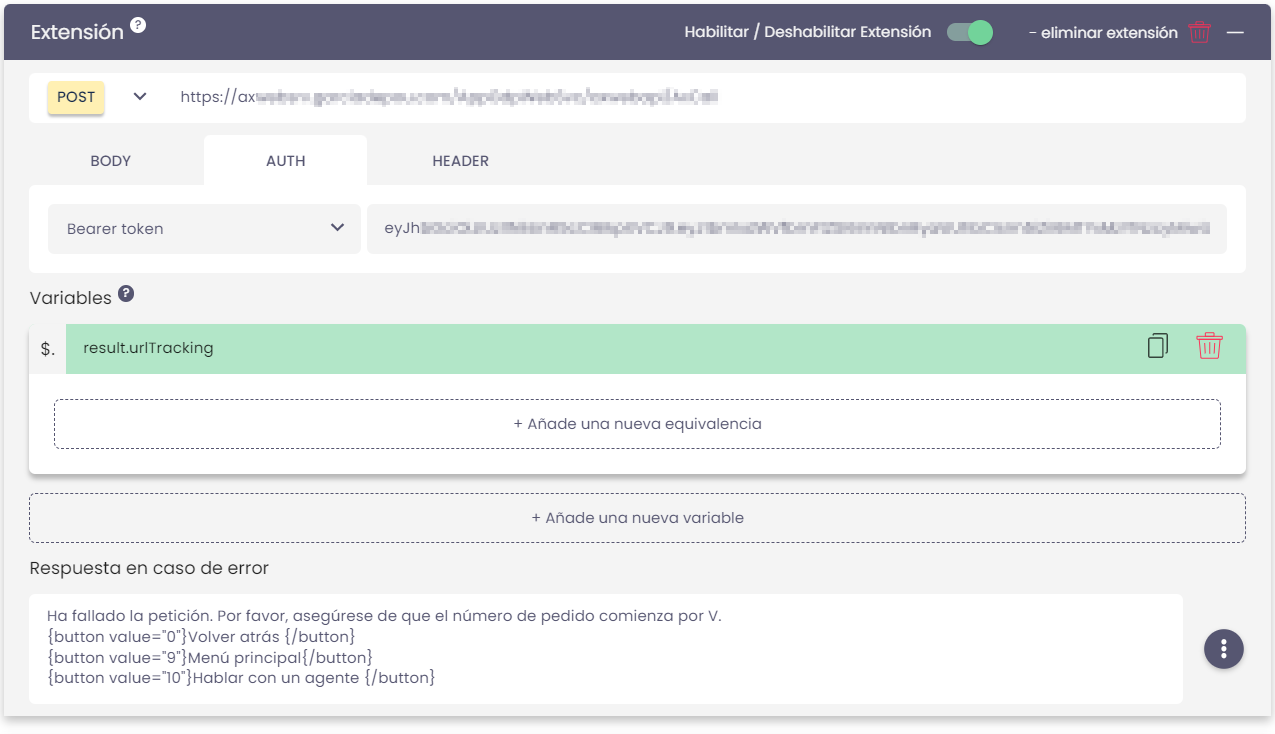This screenshot has width=1275, height=734.
Task: Click the help icon next to Extensión
Action: click(x=138, y=25)
